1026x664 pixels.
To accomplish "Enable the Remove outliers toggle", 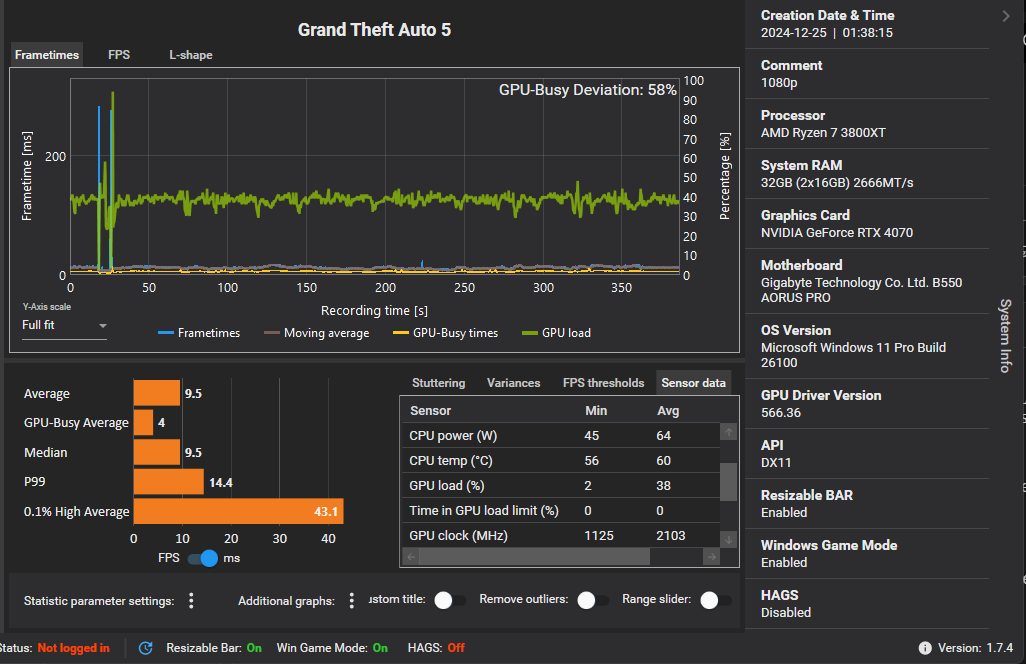I will 593,600.
